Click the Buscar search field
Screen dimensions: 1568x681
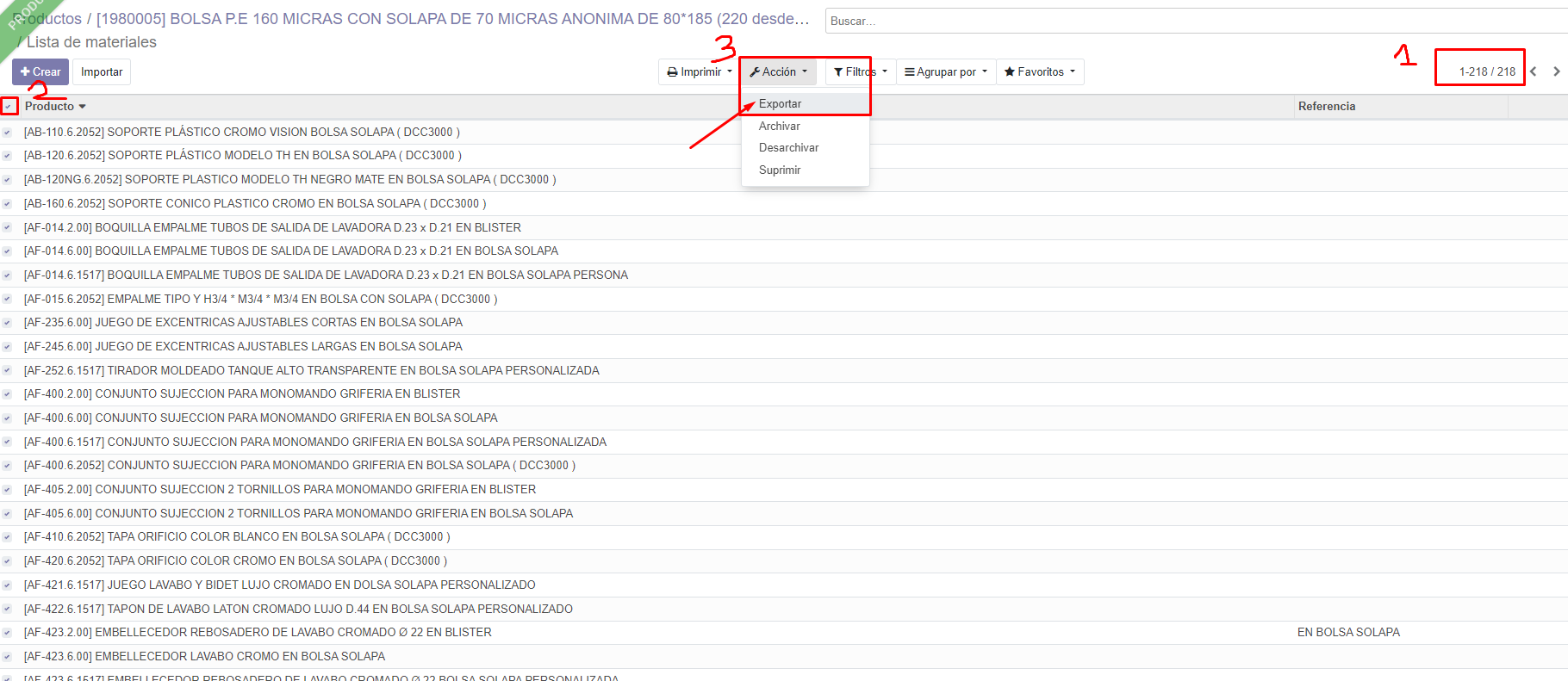tap(1189, 21)
